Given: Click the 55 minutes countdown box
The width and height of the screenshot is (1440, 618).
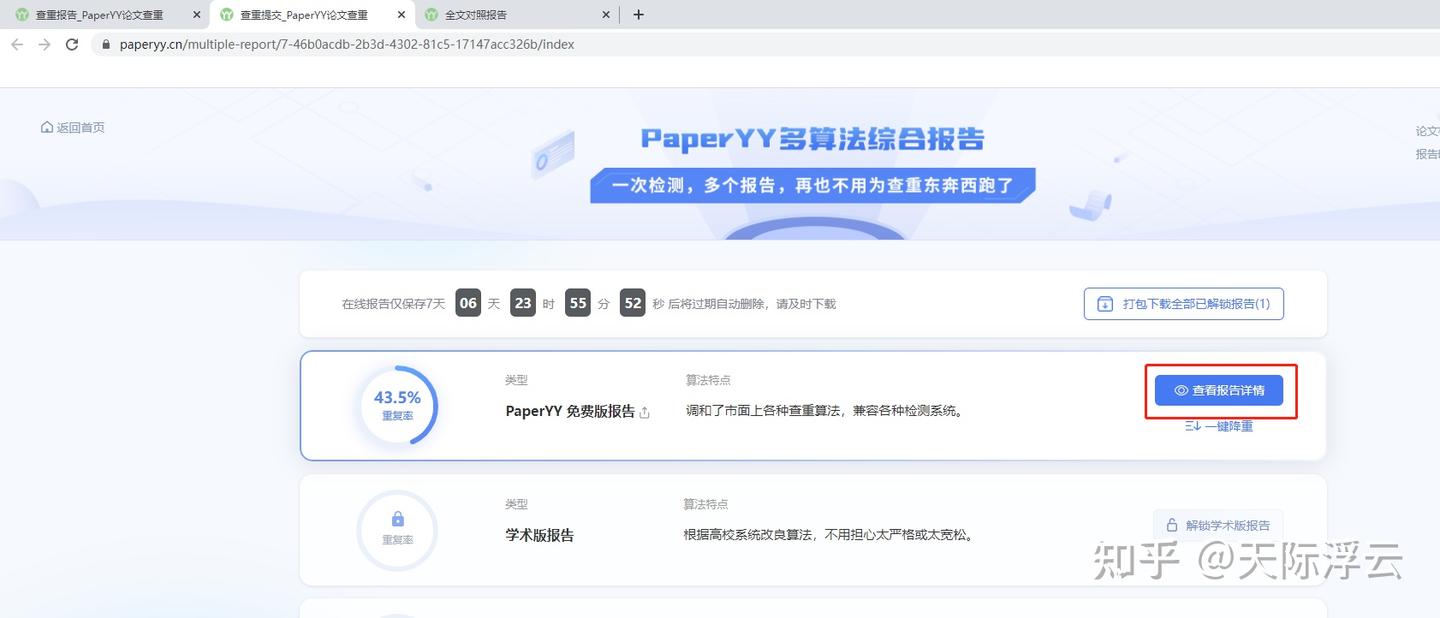Looking at the screenshot, I should coord(577,303).
